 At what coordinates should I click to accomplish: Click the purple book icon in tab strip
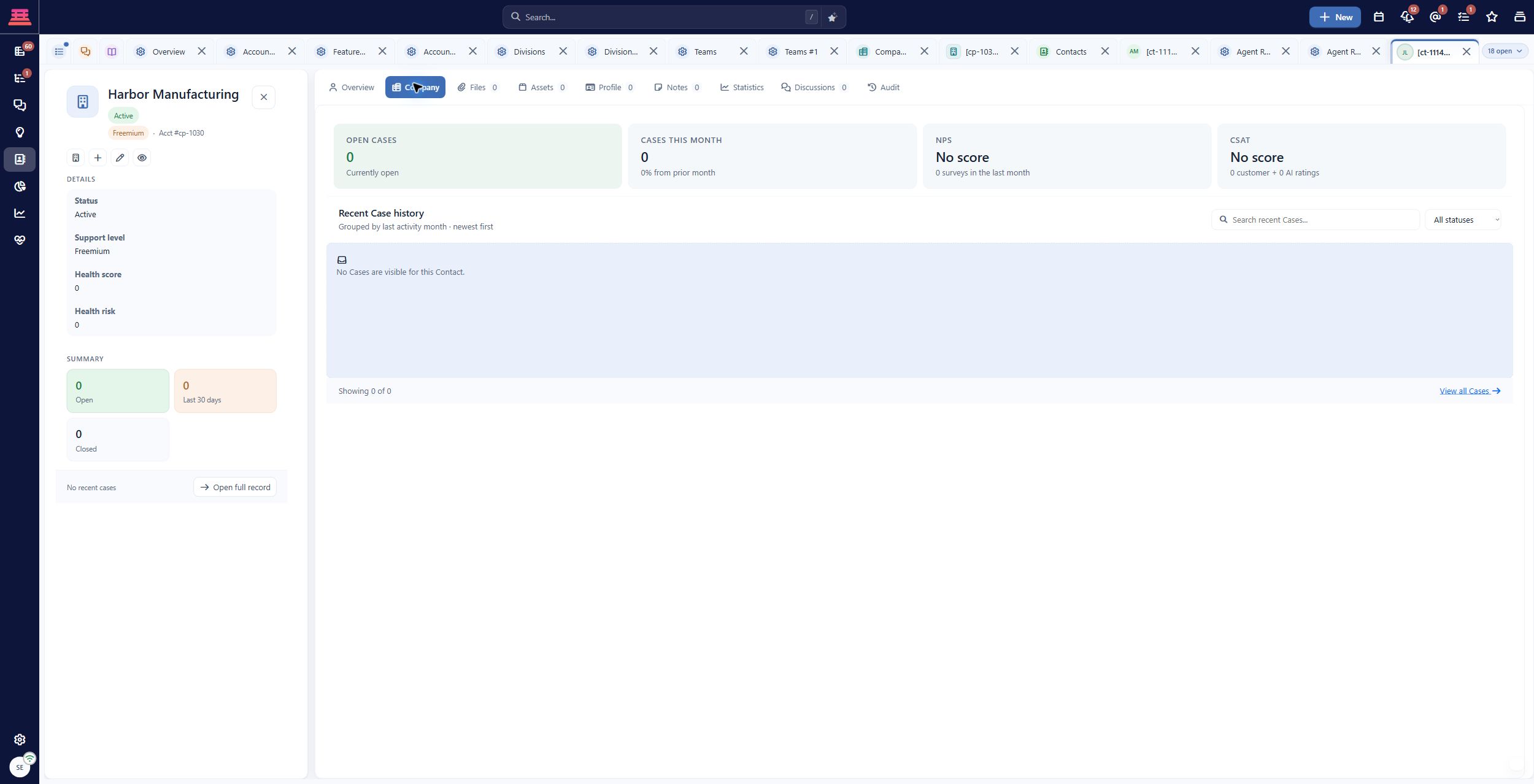click(112, 52)
